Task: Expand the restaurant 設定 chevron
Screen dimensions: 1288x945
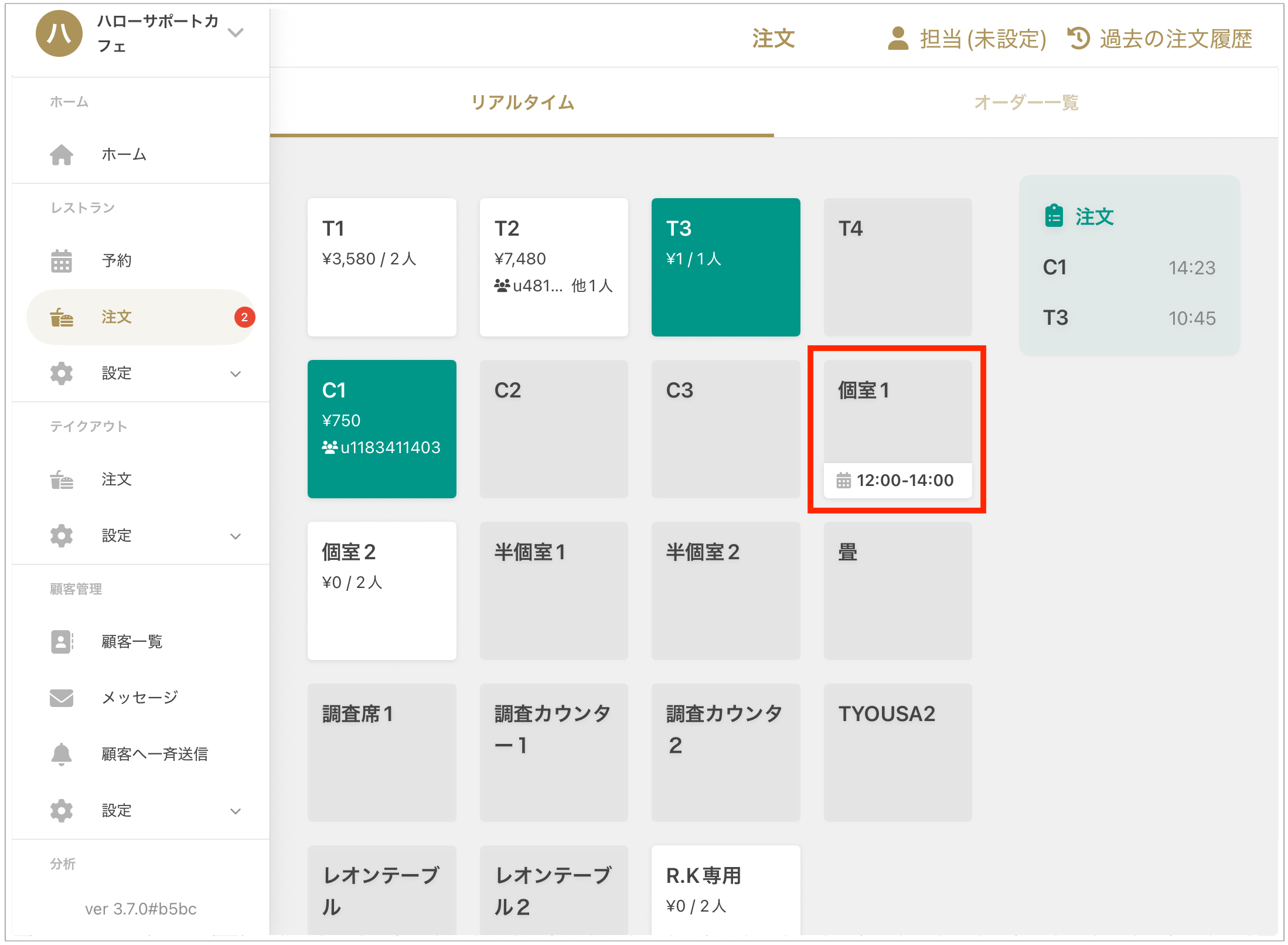Action: pos(236,374)
